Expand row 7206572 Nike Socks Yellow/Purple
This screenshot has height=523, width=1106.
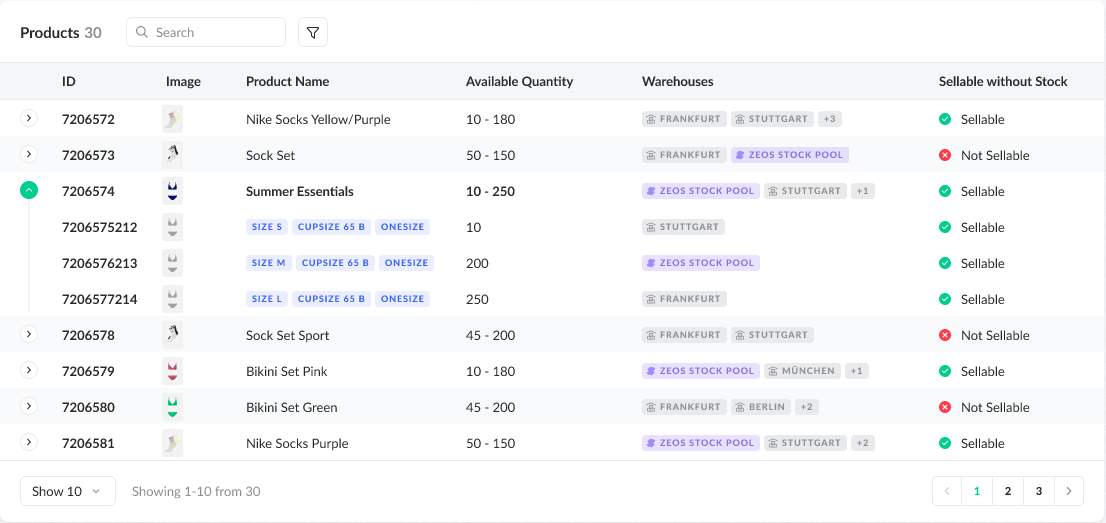(29, 119)
